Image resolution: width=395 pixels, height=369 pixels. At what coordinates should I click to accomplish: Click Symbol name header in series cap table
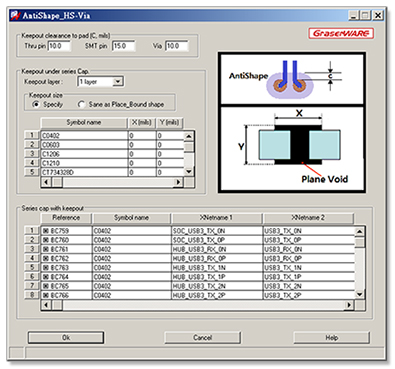(x=131, y=218)
